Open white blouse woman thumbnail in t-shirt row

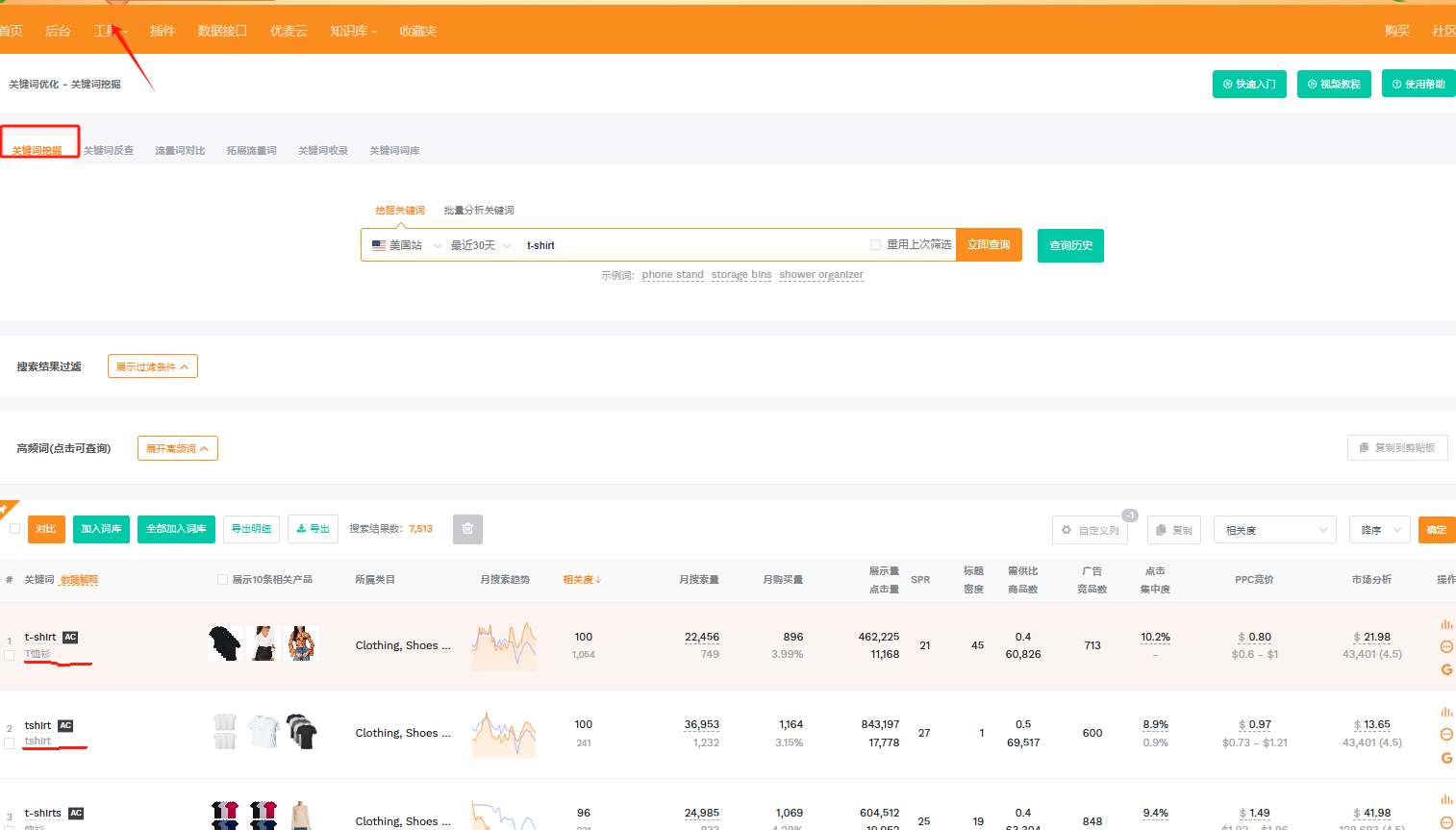click(x=264, y=643)
